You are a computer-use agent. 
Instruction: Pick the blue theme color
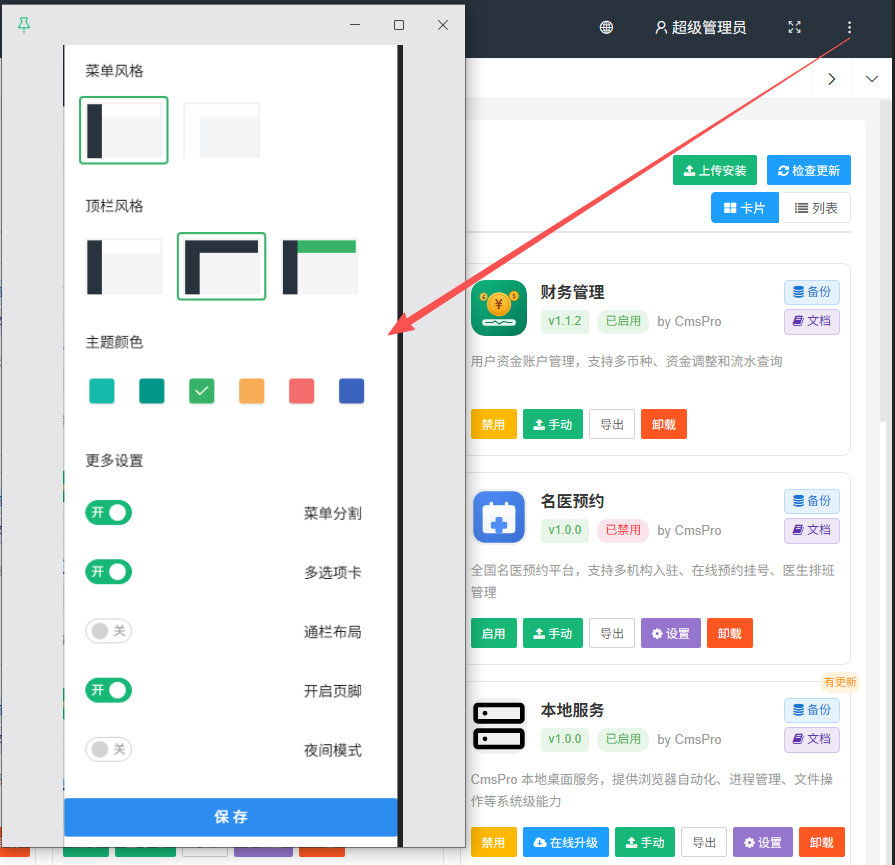point(352,391)
